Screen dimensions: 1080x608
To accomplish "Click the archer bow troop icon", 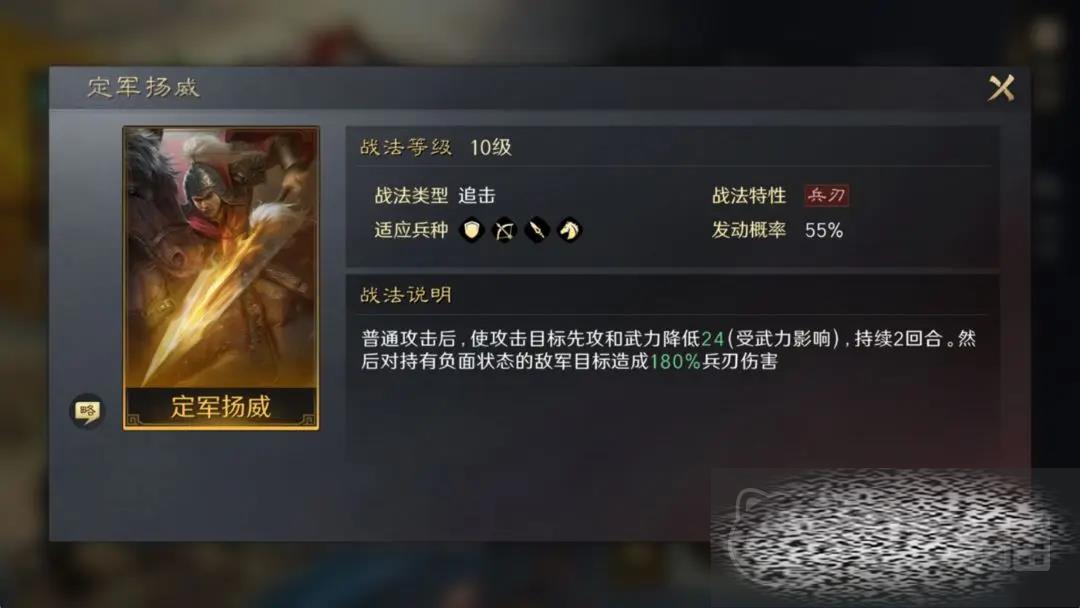I will tap(505, 230).
